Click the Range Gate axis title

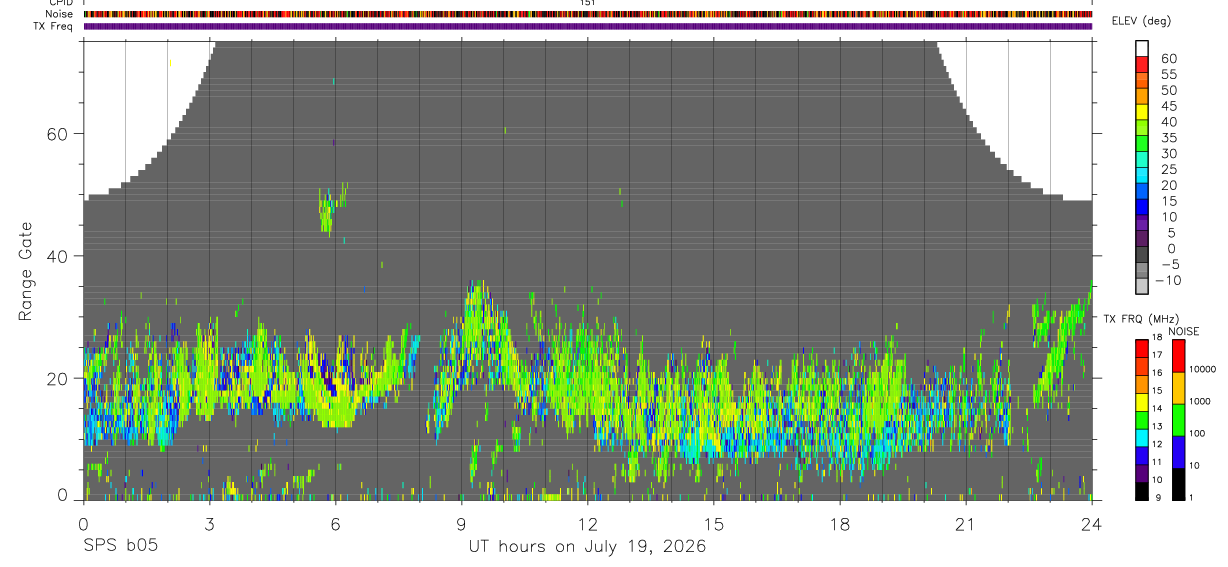tap(25, 271)
